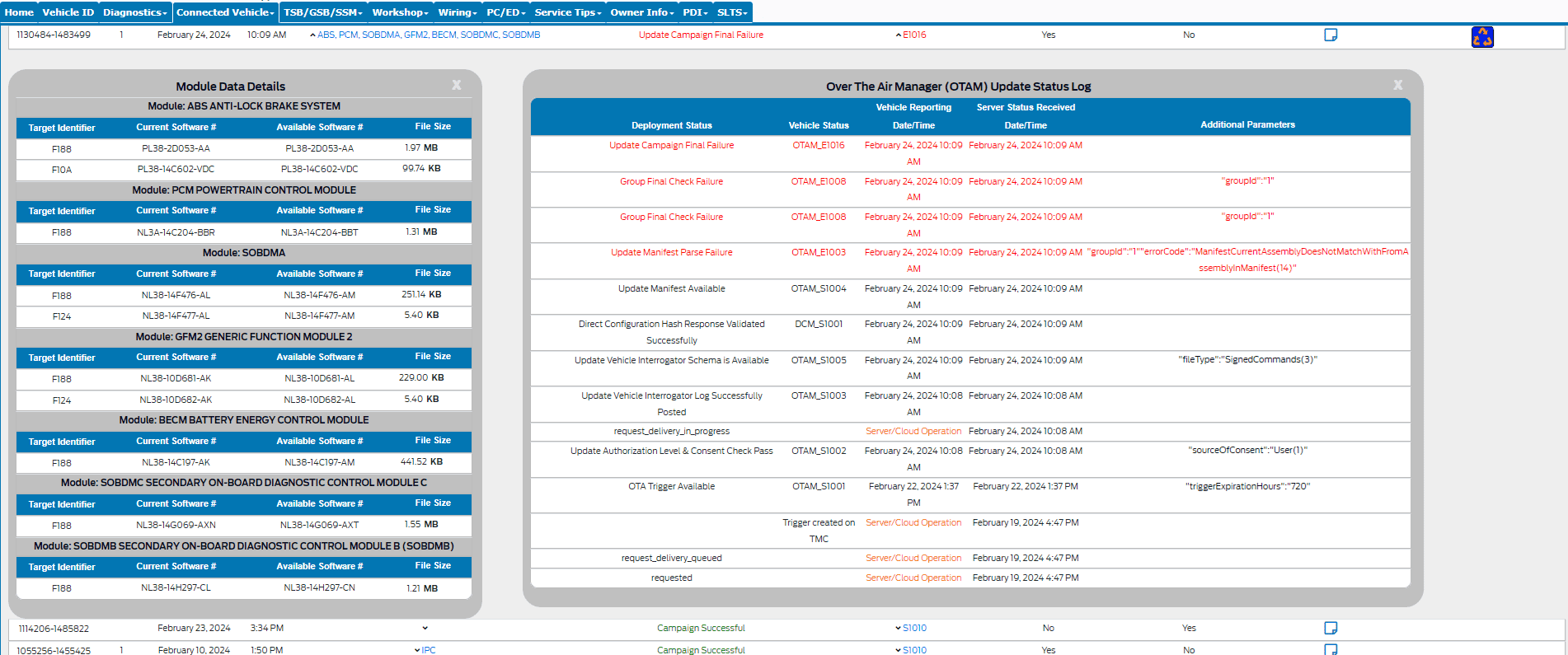1568x655 pixels.
Task: Expand the empty module list on the February 23 row
Action: [x=425, y=628]
